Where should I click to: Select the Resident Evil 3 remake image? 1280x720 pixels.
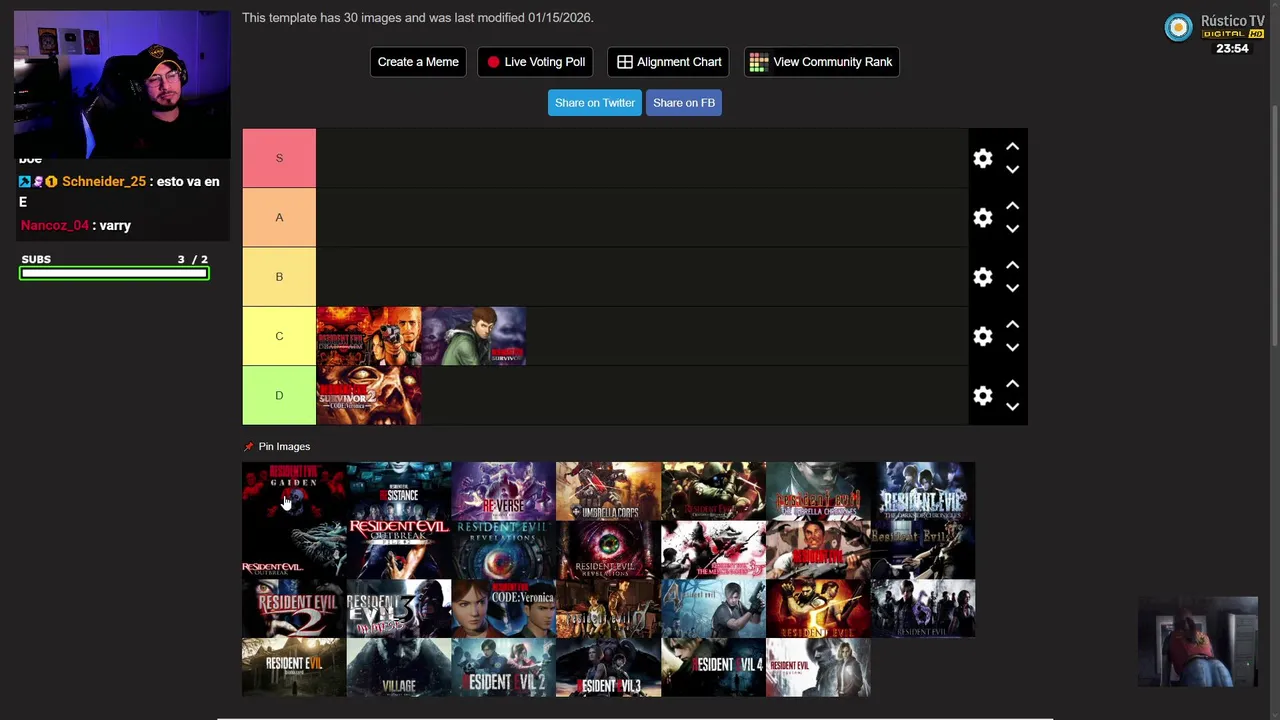pos(608,668)
